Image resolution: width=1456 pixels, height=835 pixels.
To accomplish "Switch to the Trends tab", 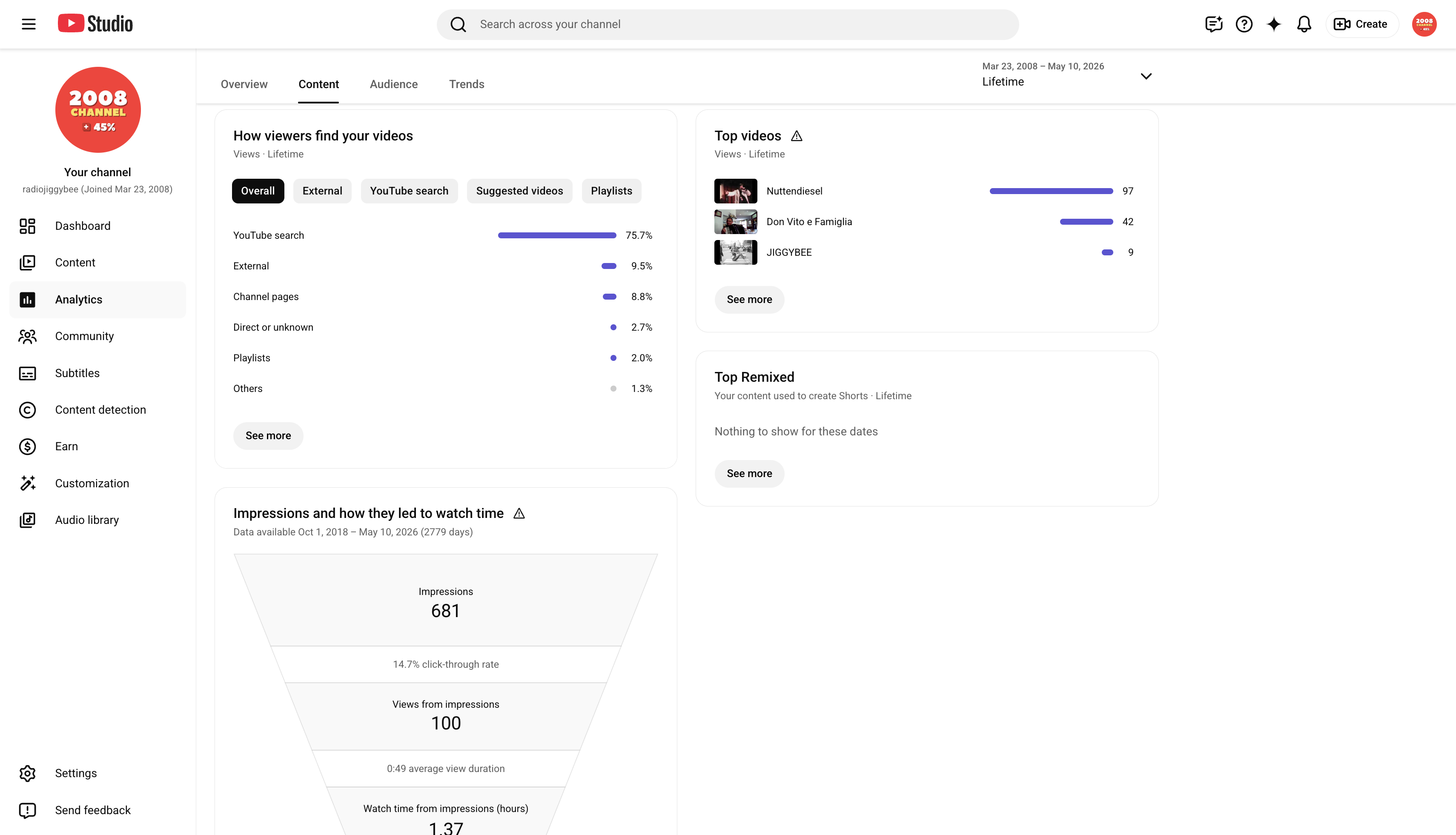I will 467,84.
